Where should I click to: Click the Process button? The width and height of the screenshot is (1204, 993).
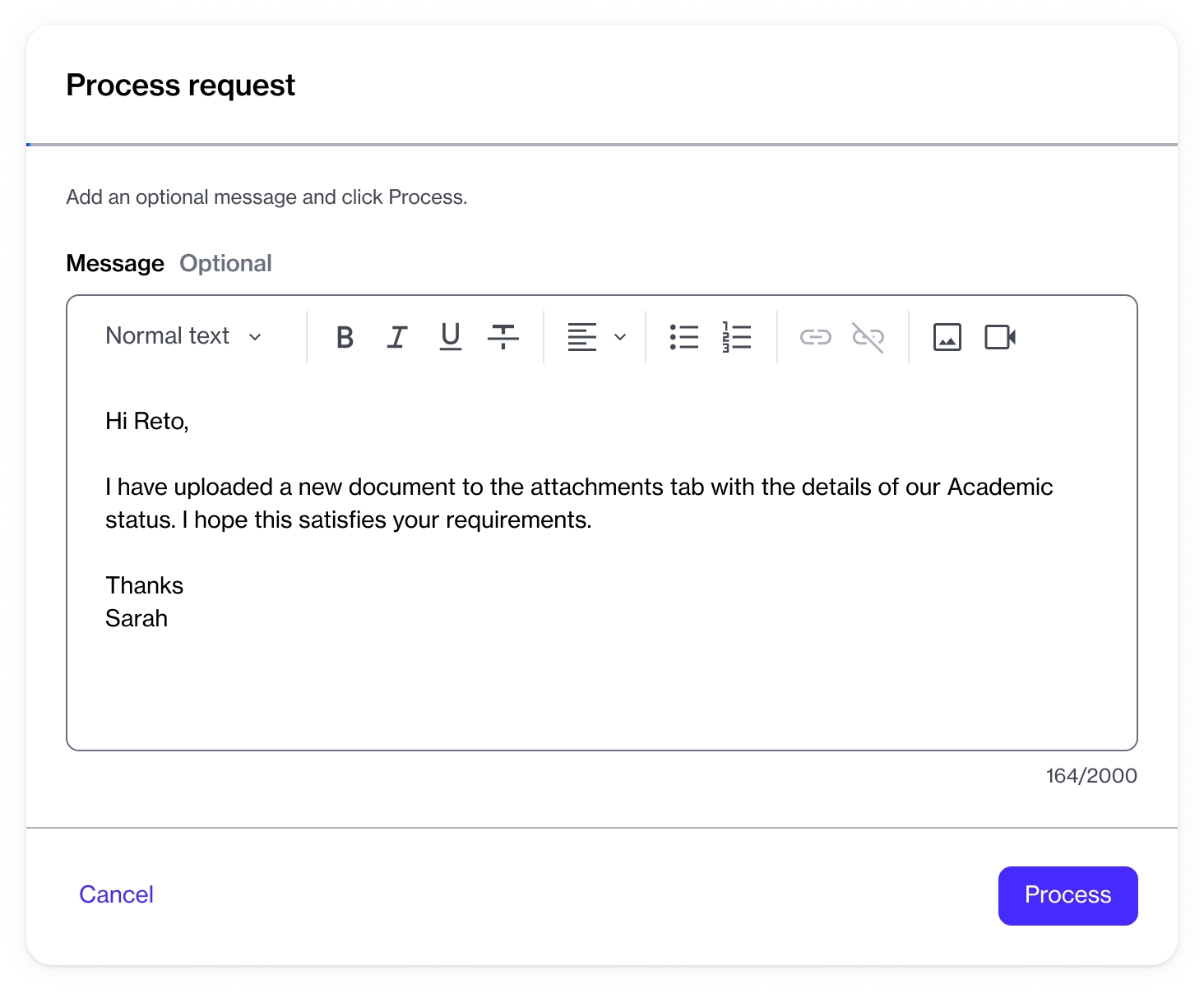1067,895
